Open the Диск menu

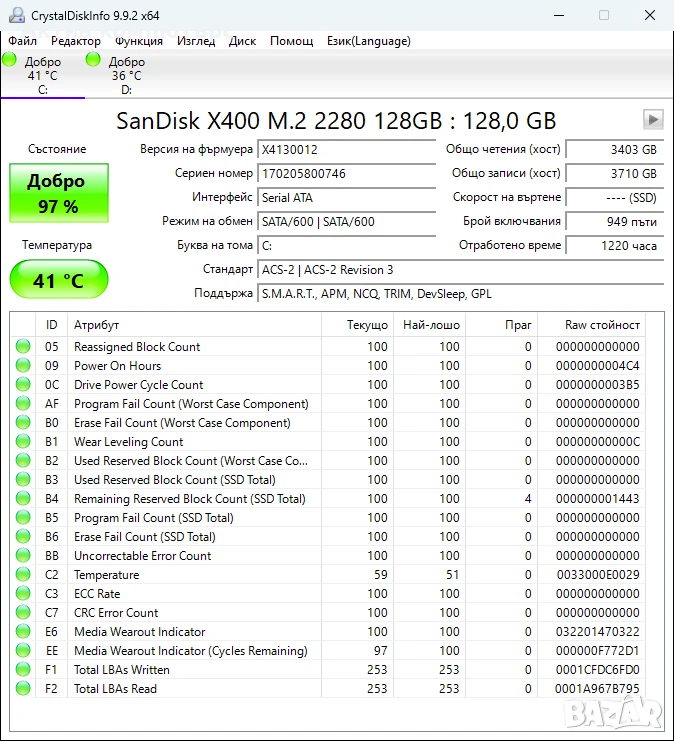tap(242, 41)
